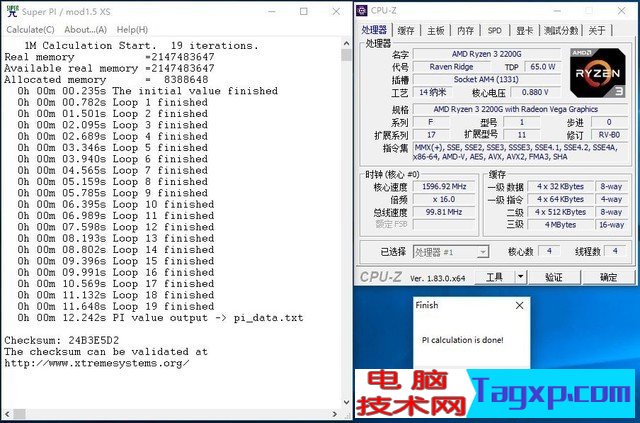Open the Calculate(C) menu in Super PI

tap(30, 29)
